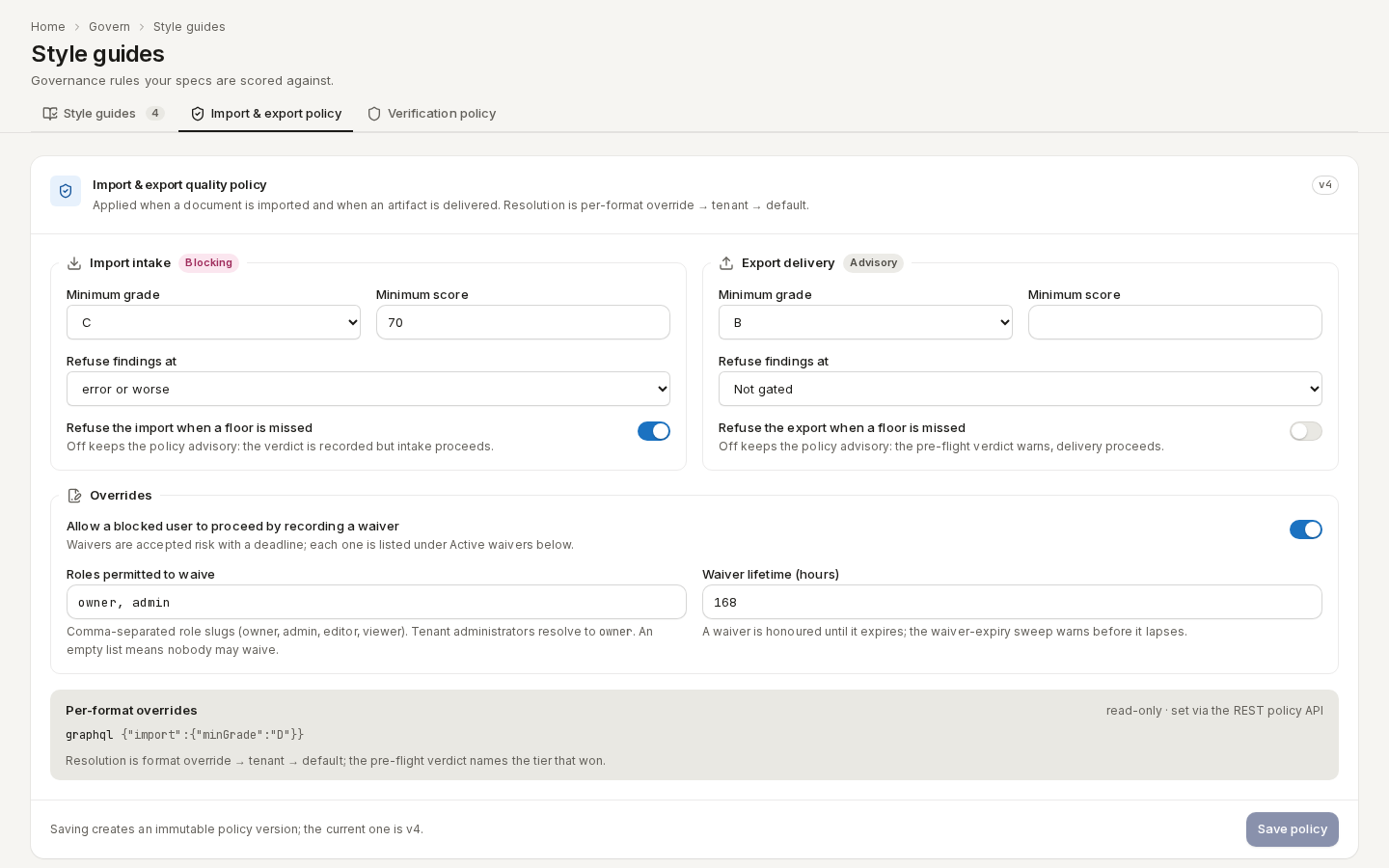Click the Export delivery upload icon
The height and width of the screenshot is (868, 1389).
click(726, 263)
